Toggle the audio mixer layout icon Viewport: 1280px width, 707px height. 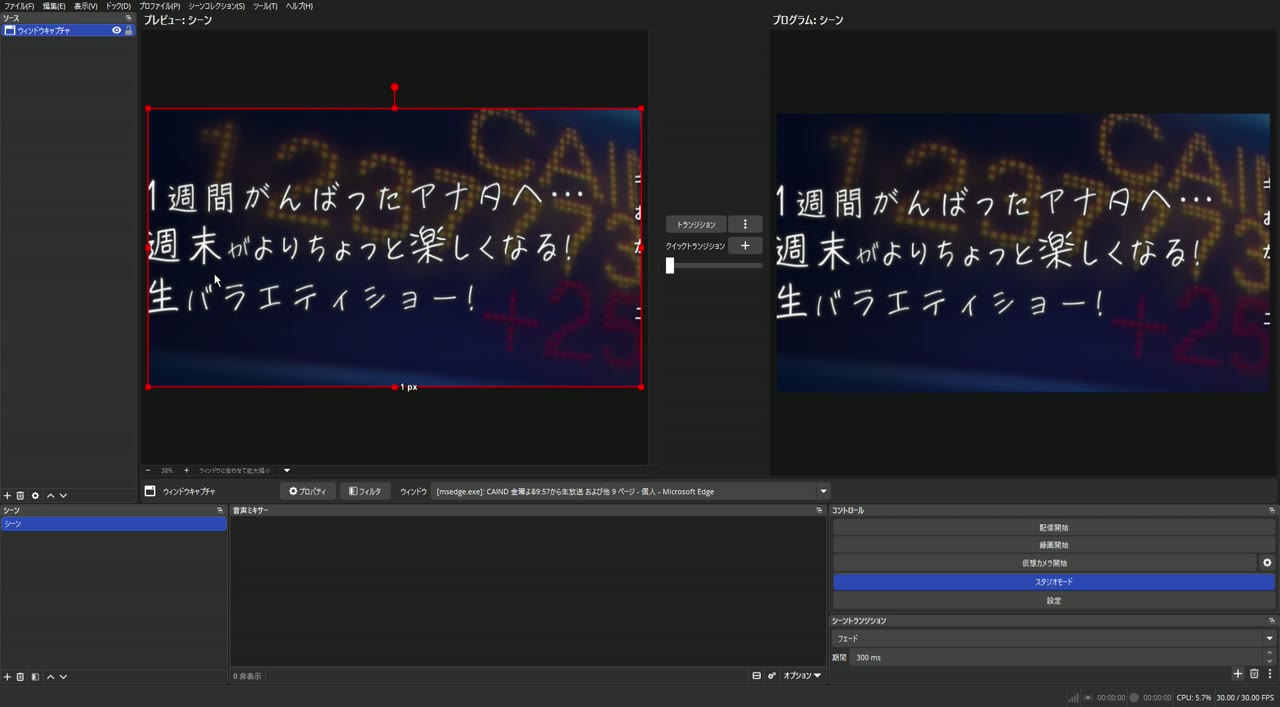(x=756, y=676)
